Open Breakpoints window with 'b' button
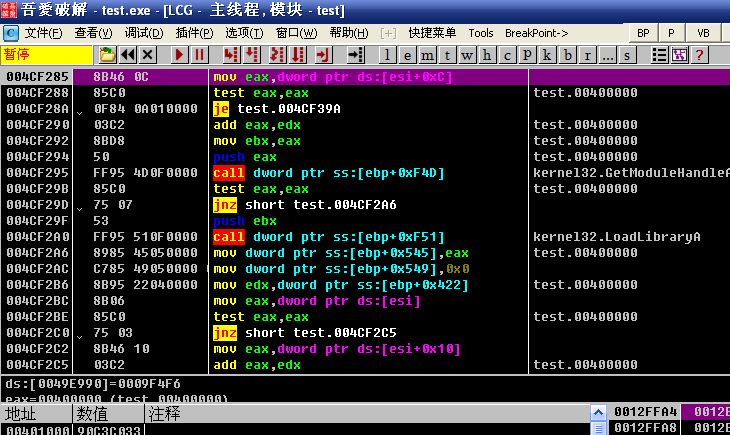This screenshot has height=435, width=730. [568, 55]
